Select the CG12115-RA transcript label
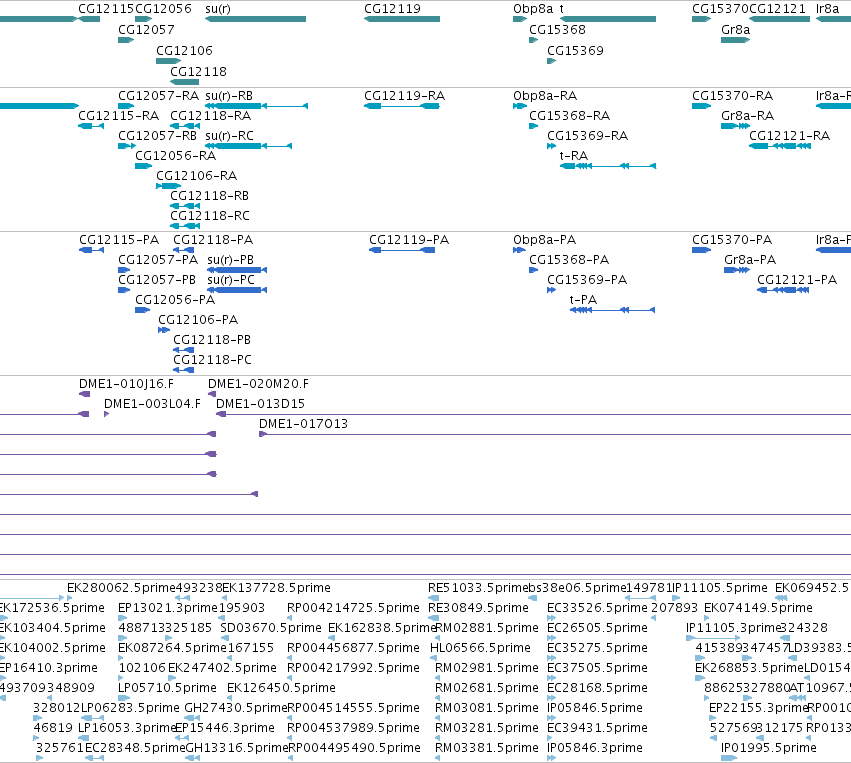 click(118, 116)
